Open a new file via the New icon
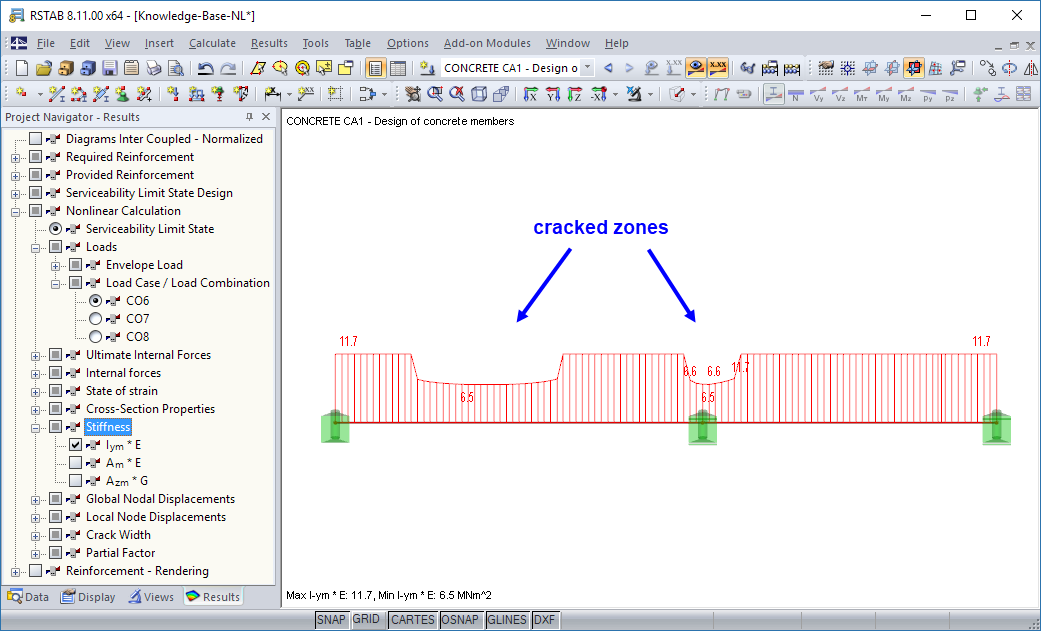The width and height of the screenshot is (1041, 631). pyautogui.click(x=20, y=67)
